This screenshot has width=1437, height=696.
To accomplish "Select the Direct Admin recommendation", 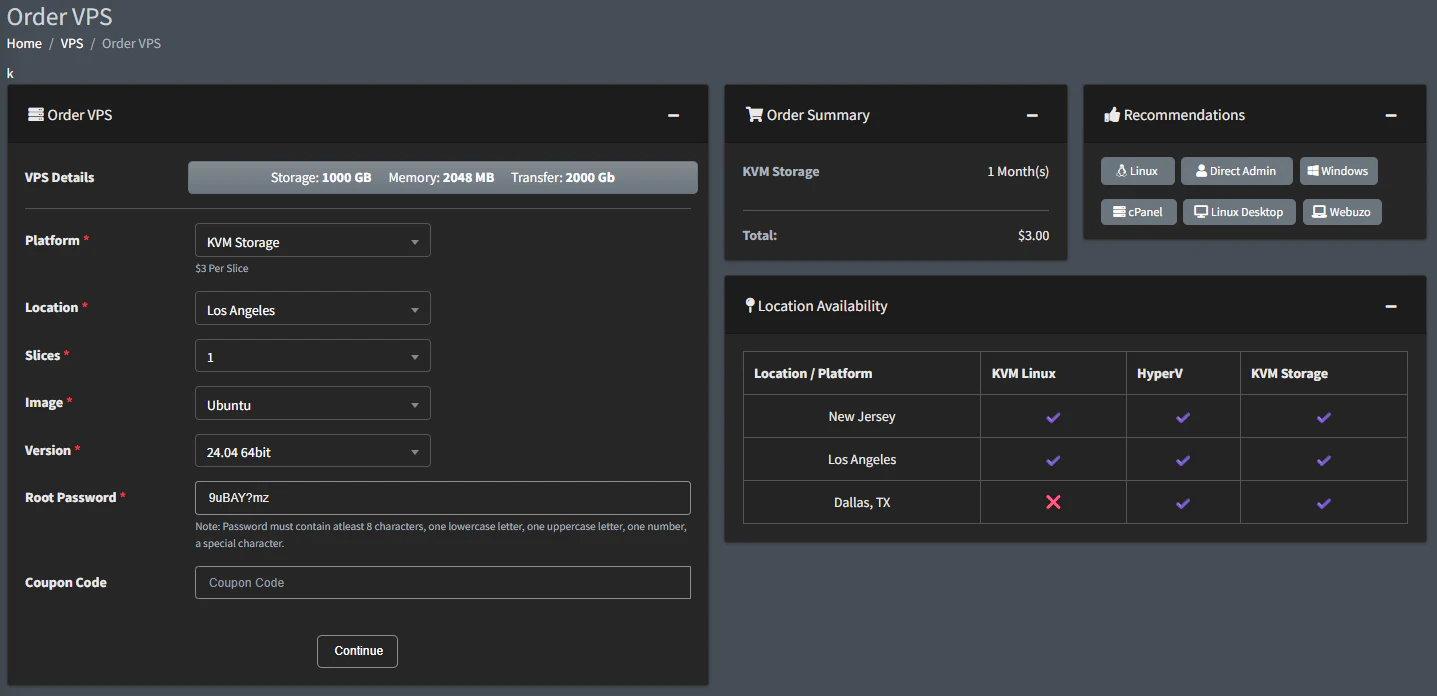I will tap(1236, 171).
